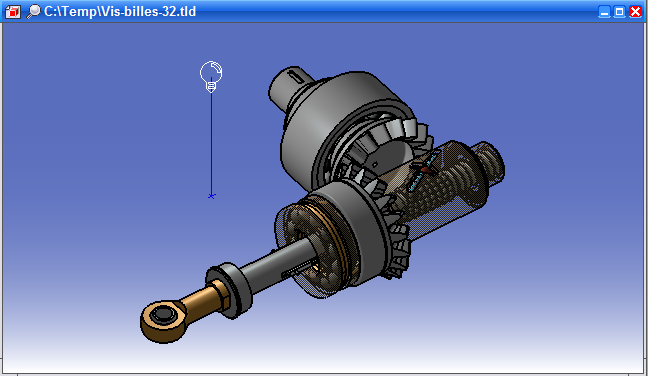
Task: Click the red document icon in the title bar
Action: [x=12, y=12]
